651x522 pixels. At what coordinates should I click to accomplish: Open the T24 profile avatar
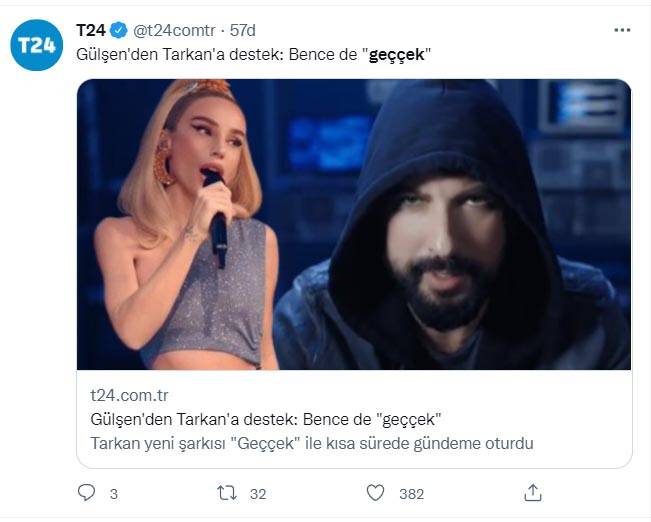[x=37, y=46]
